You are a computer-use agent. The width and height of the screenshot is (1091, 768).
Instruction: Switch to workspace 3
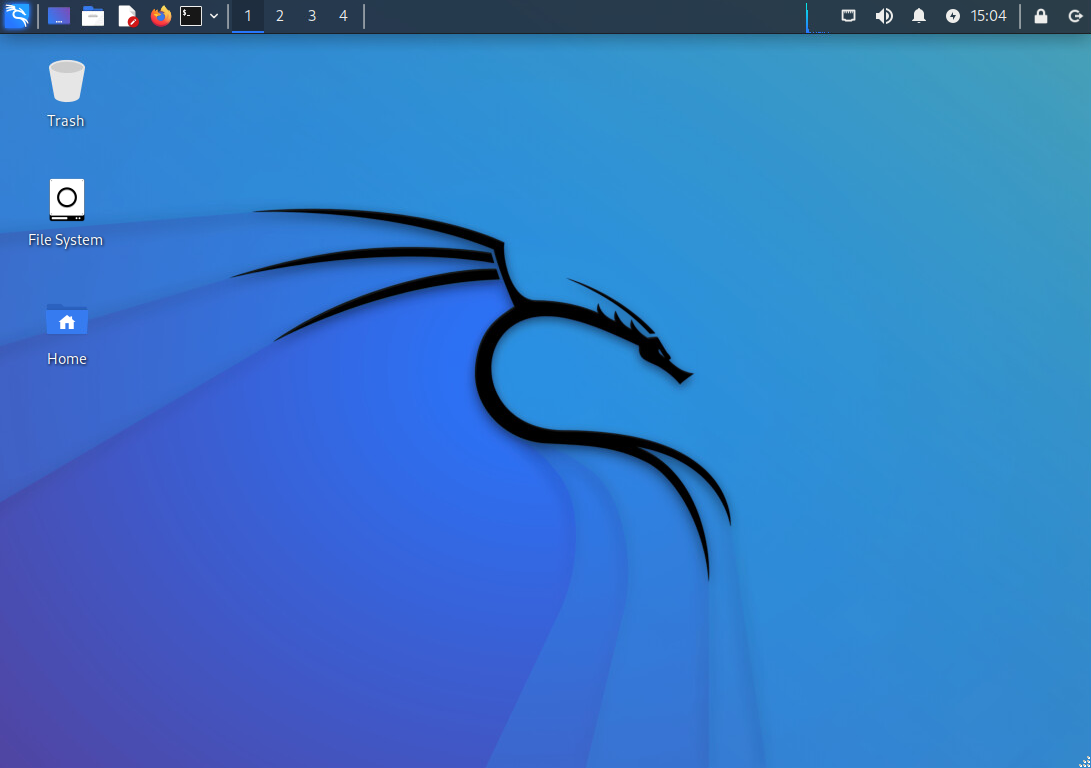(x=312, y=16)
